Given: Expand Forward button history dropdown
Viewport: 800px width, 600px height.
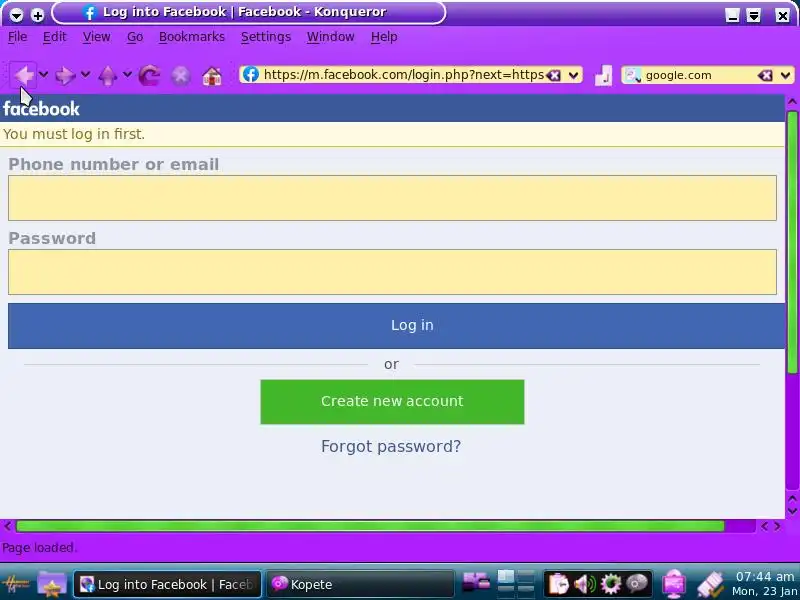Looking at the screenshot, I should click(86, 75).
